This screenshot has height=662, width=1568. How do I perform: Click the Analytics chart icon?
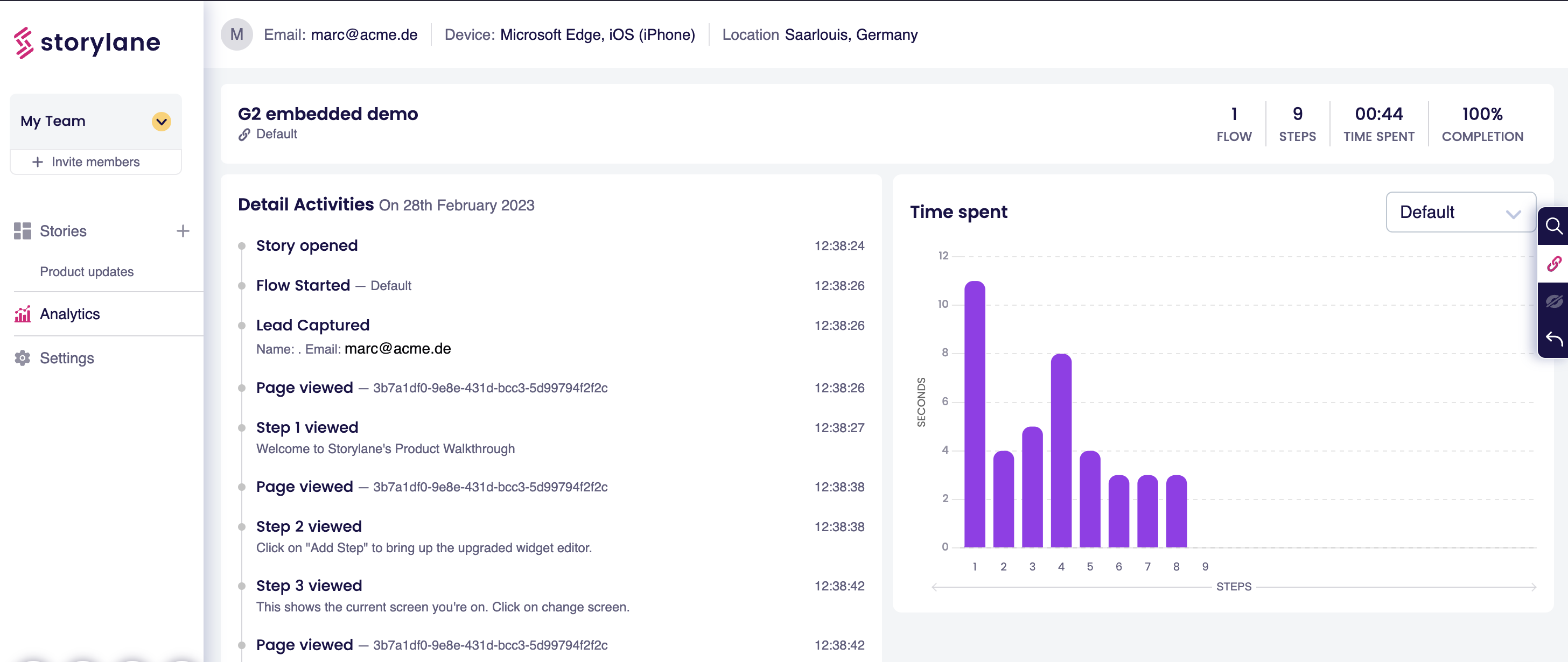23,314
